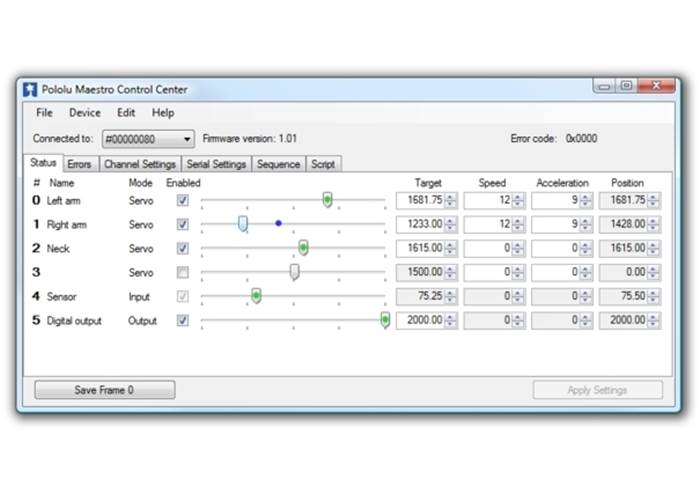Switch to the Sequence tab
700x500 pixels.
tap(278, 164)
